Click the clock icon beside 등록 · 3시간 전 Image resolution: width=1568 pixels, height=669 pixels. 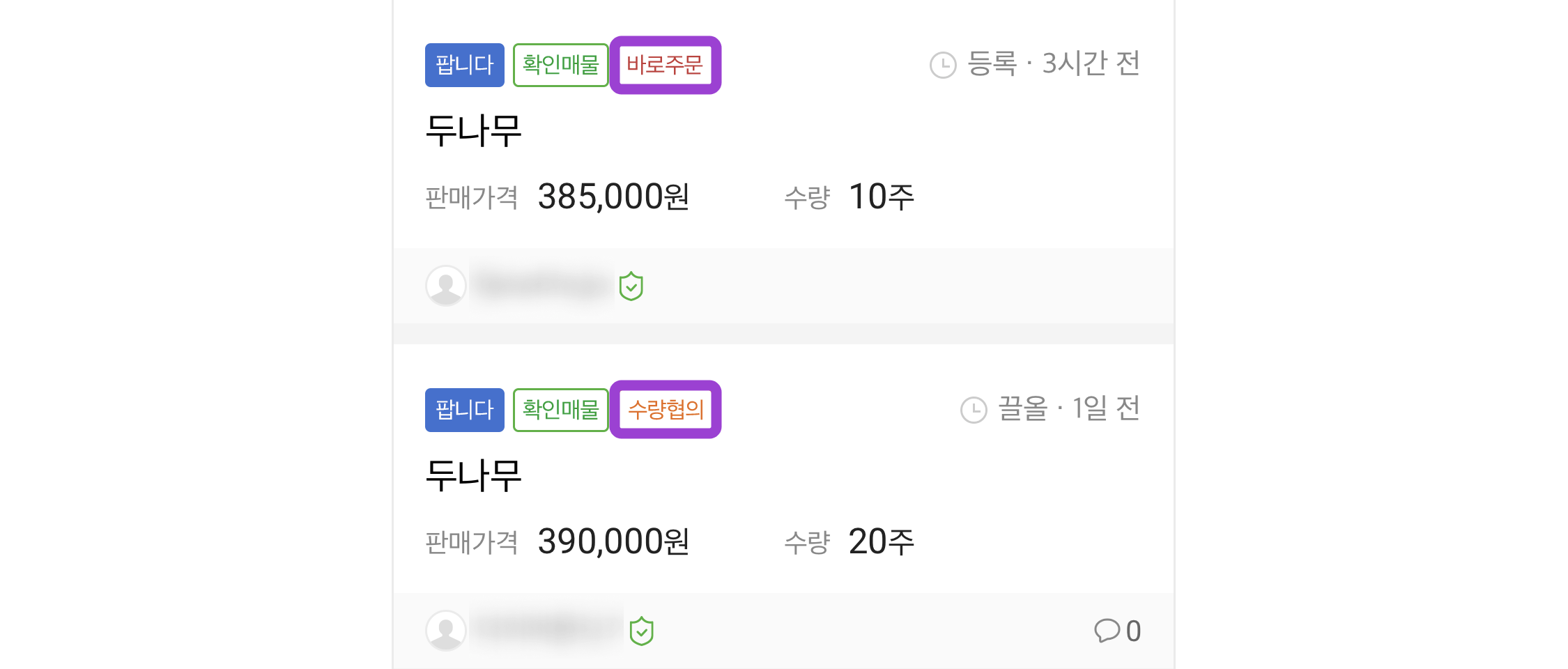point(943,65)
